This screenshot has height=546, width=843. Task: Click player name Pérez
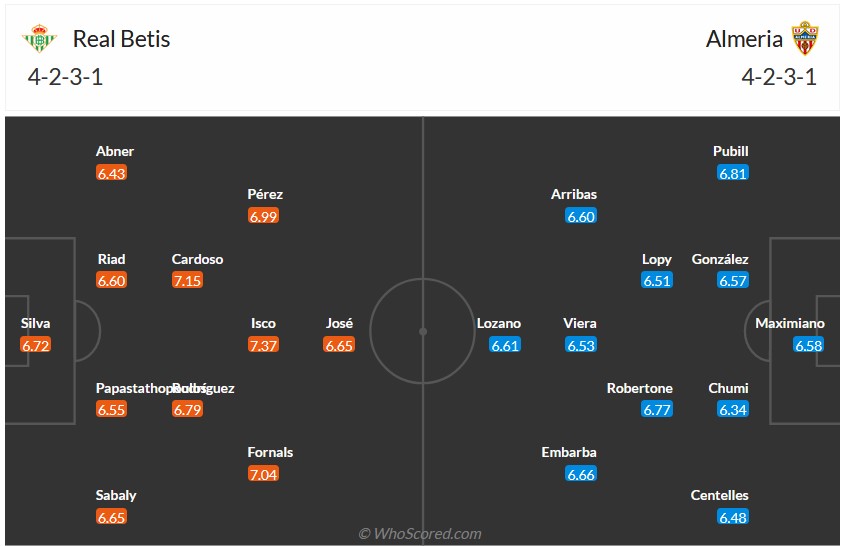[265, 194]
